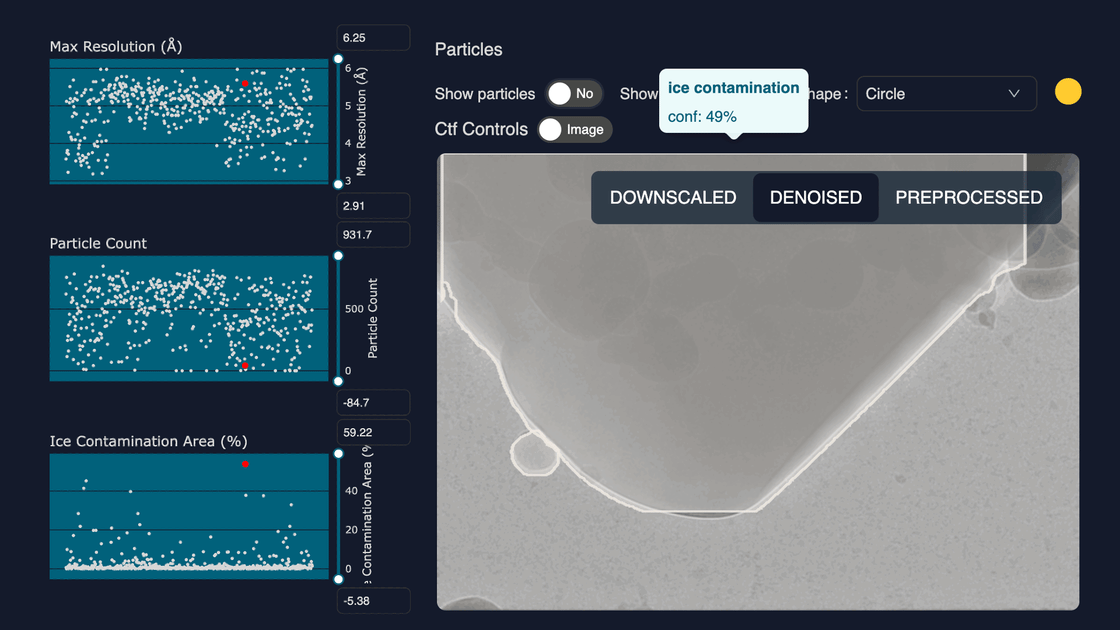
Task: Click the Max Resolution 6.25 input field
Action: pyautogui.click(x=373, y=37)
